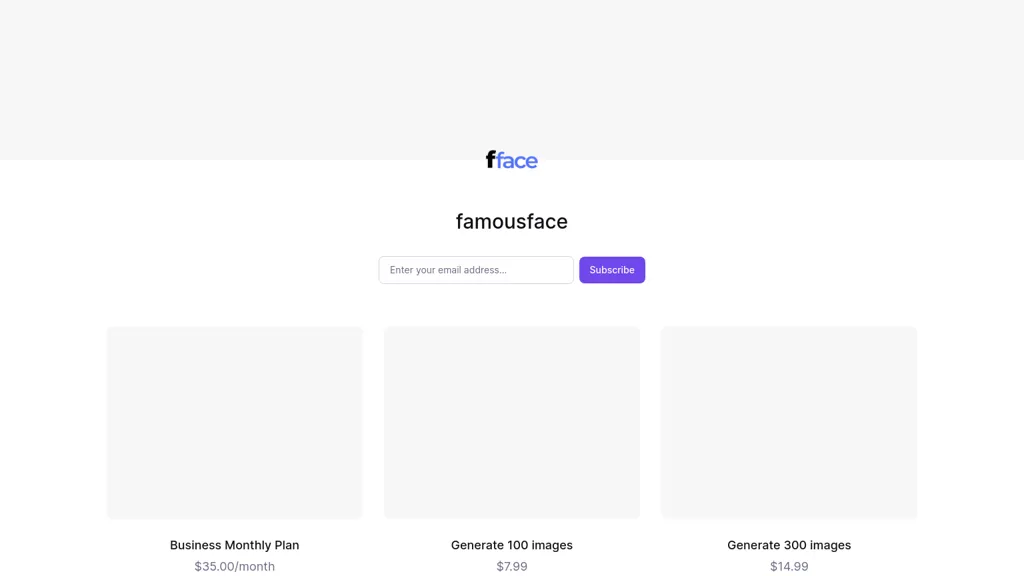Viewport: 1024px width, 576px height.
Task: Open the Generate 100 images product image
Action: [x=512, y=422]
